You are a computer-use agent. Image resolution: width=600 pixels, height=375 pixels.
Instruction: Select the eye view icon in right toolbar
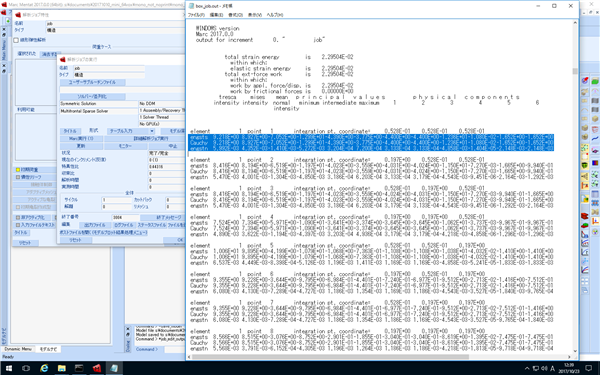595,150
